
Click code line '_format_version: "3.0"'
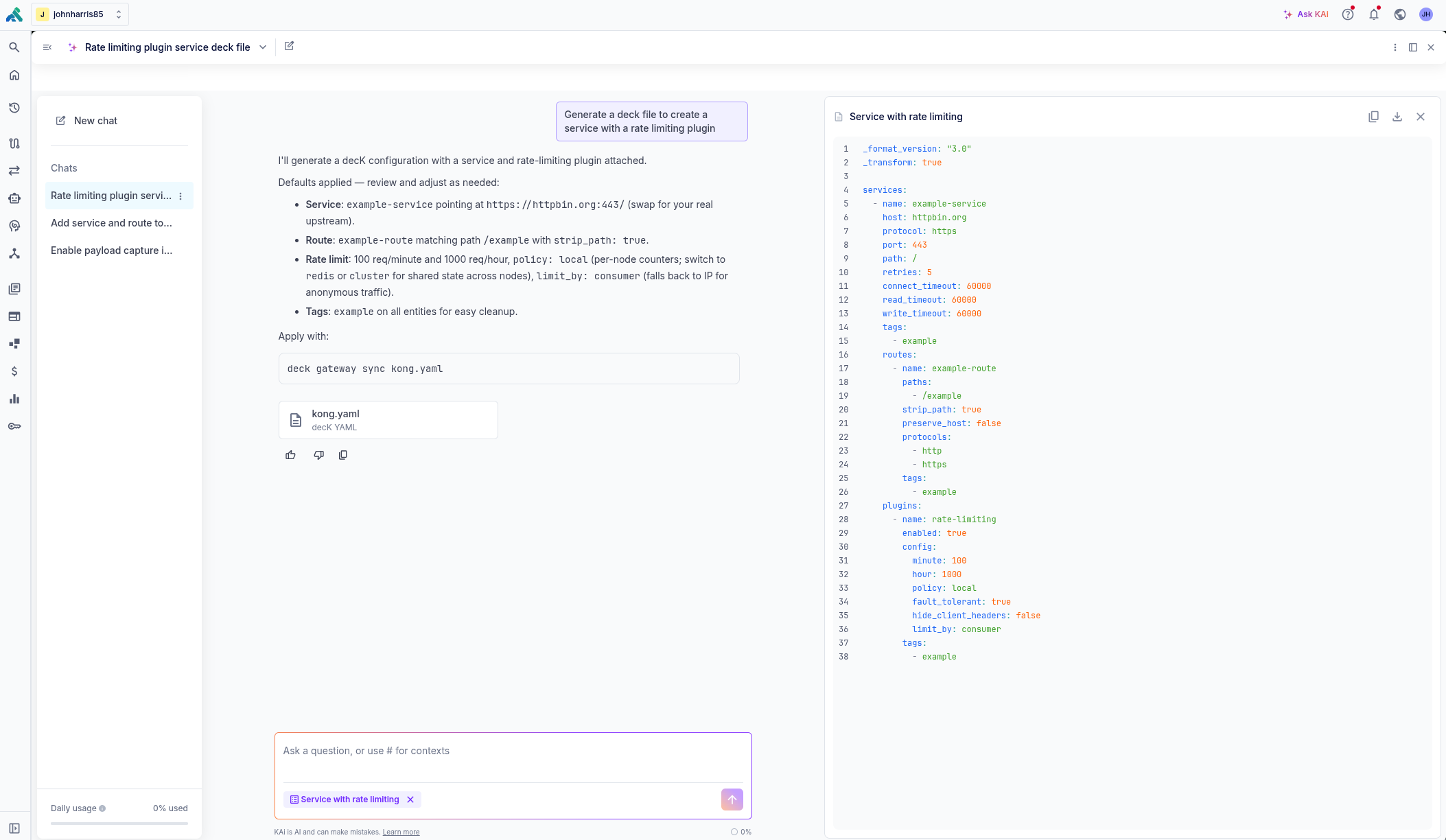click(x=917, y=149)
